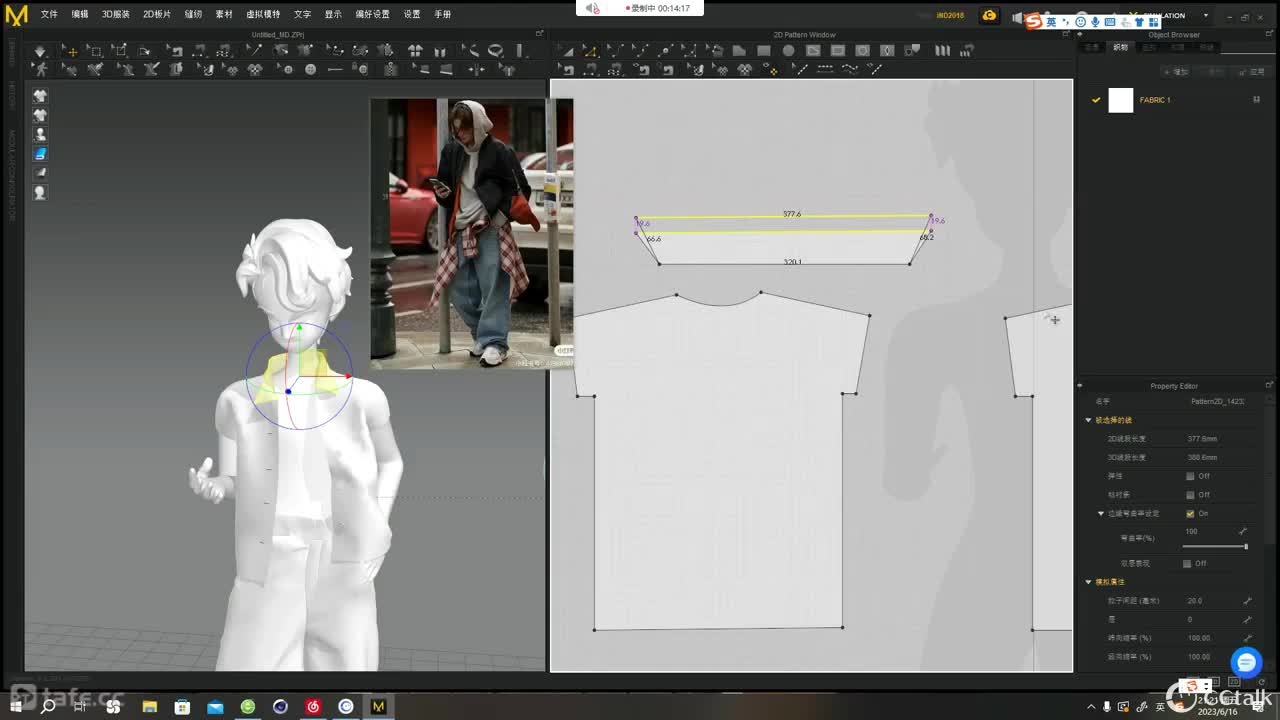Click the cloud account icon

coord(989,15)
